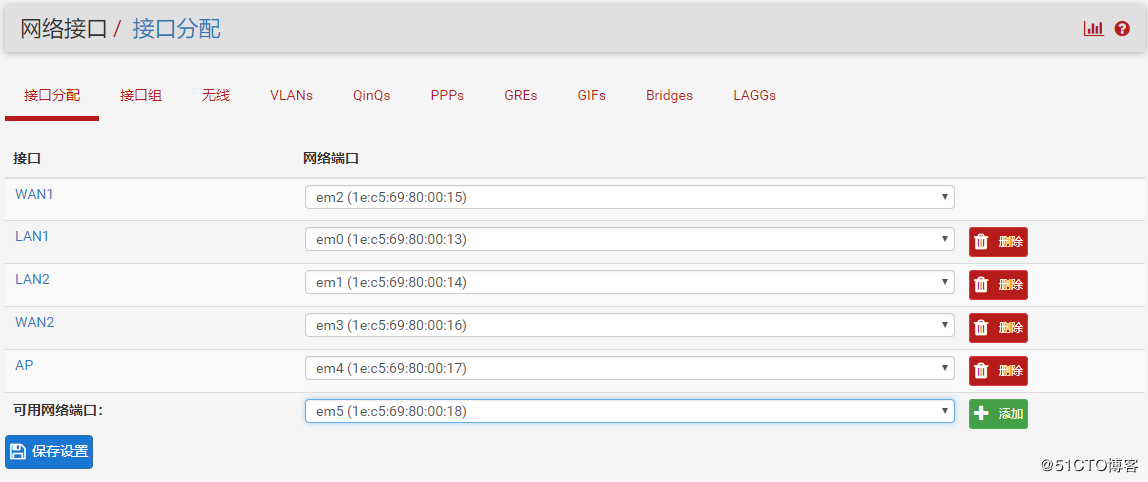
Task: Click the trash icon in AP row
Action: (x=981, y=371)
